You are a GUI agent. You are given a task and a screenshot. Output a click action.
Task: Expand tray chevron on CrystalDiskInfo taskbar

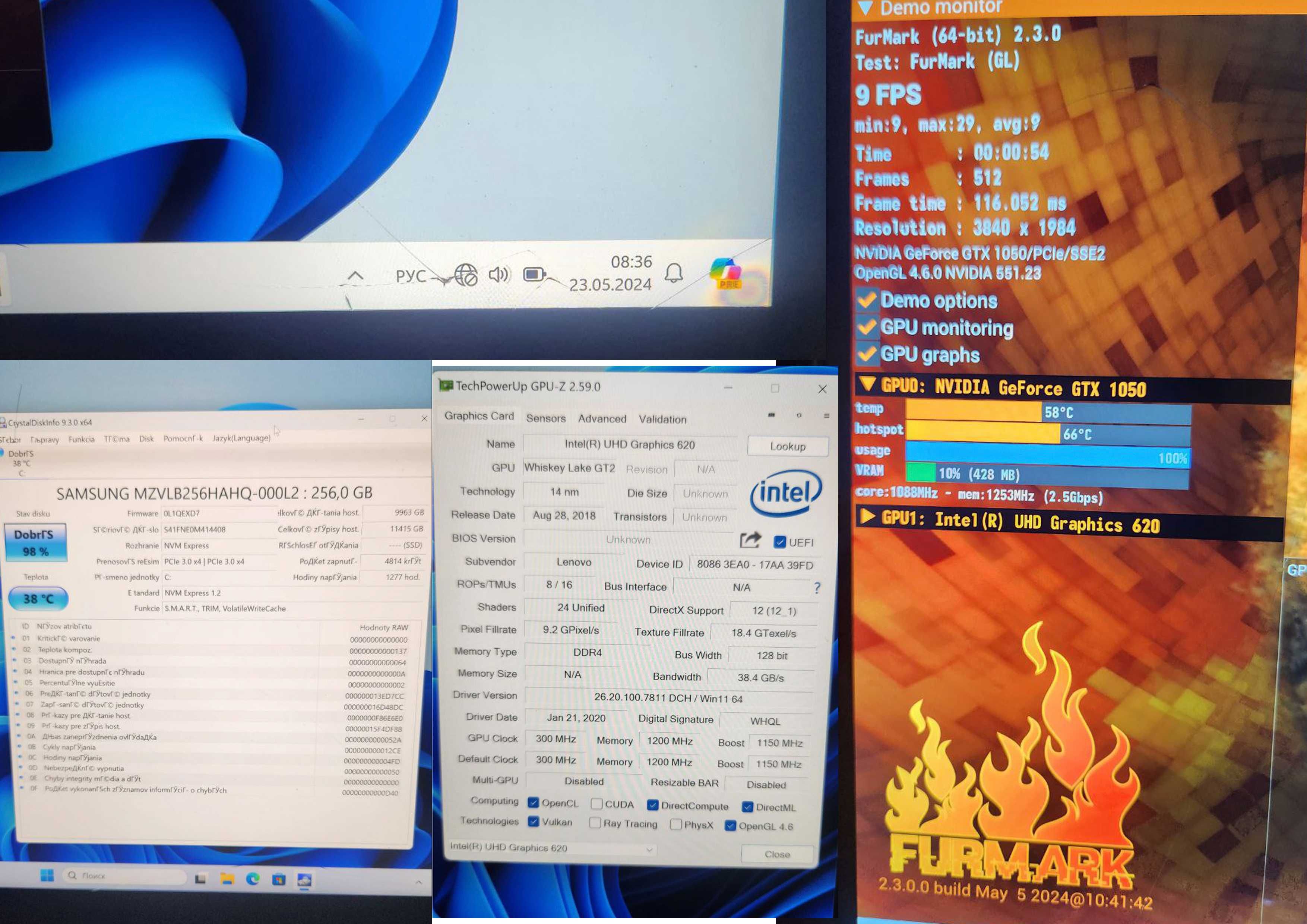(418, 882)
